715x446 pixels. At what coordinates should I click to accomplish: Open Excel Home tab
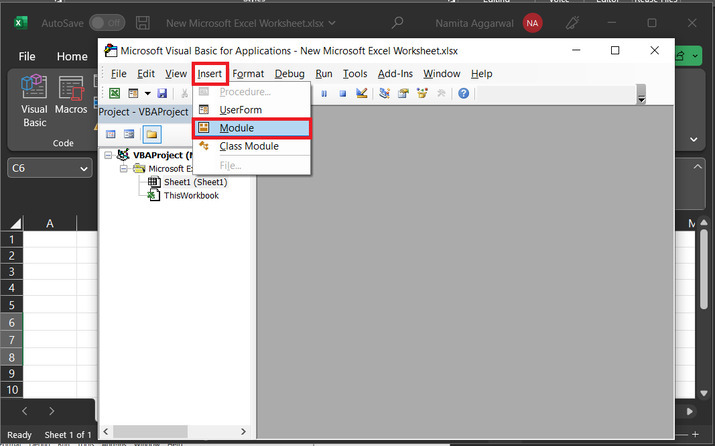(72, 57)
